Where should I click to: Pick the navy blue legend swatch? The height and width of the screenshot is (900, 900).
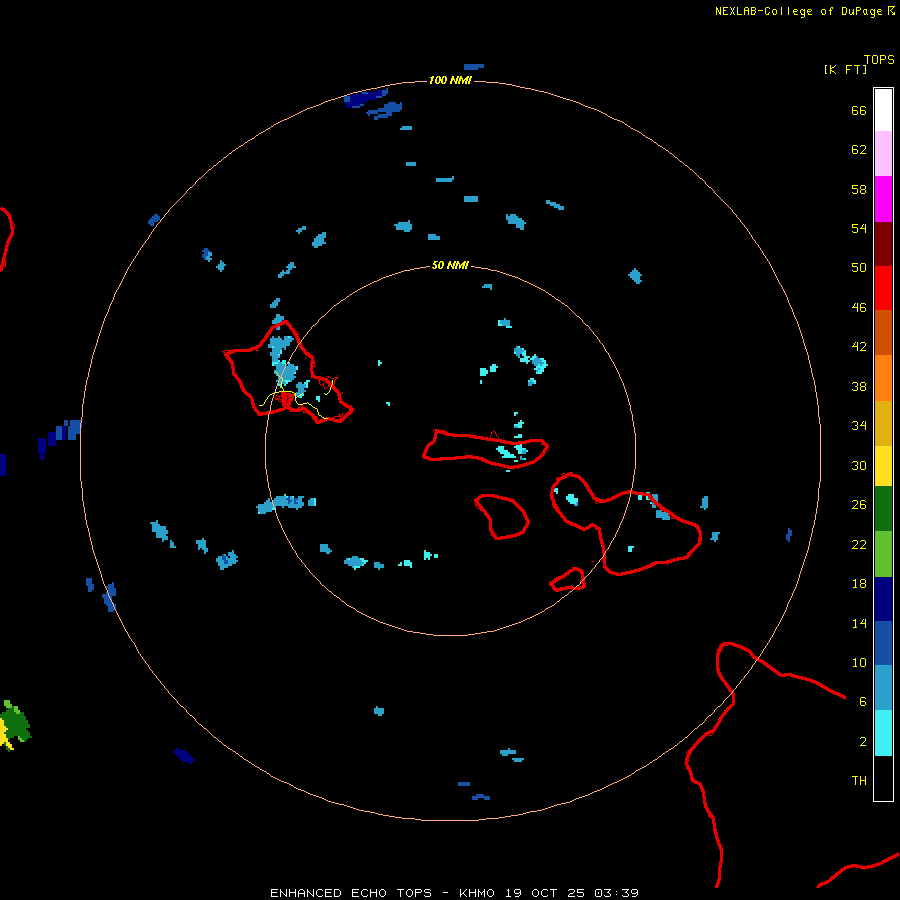point(883,599)
